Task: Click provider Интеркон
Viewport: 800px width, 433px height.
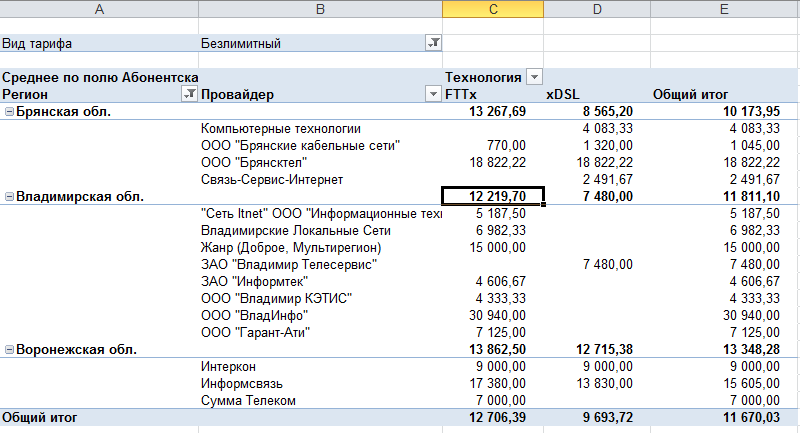Action: point(228,367)
